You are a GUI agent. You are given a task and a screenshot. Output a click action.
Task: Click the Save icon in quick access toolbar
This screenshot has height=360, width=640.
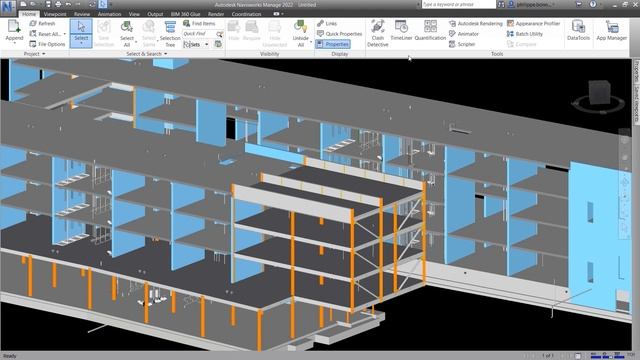pyautogui.click(x=48, y=4)
